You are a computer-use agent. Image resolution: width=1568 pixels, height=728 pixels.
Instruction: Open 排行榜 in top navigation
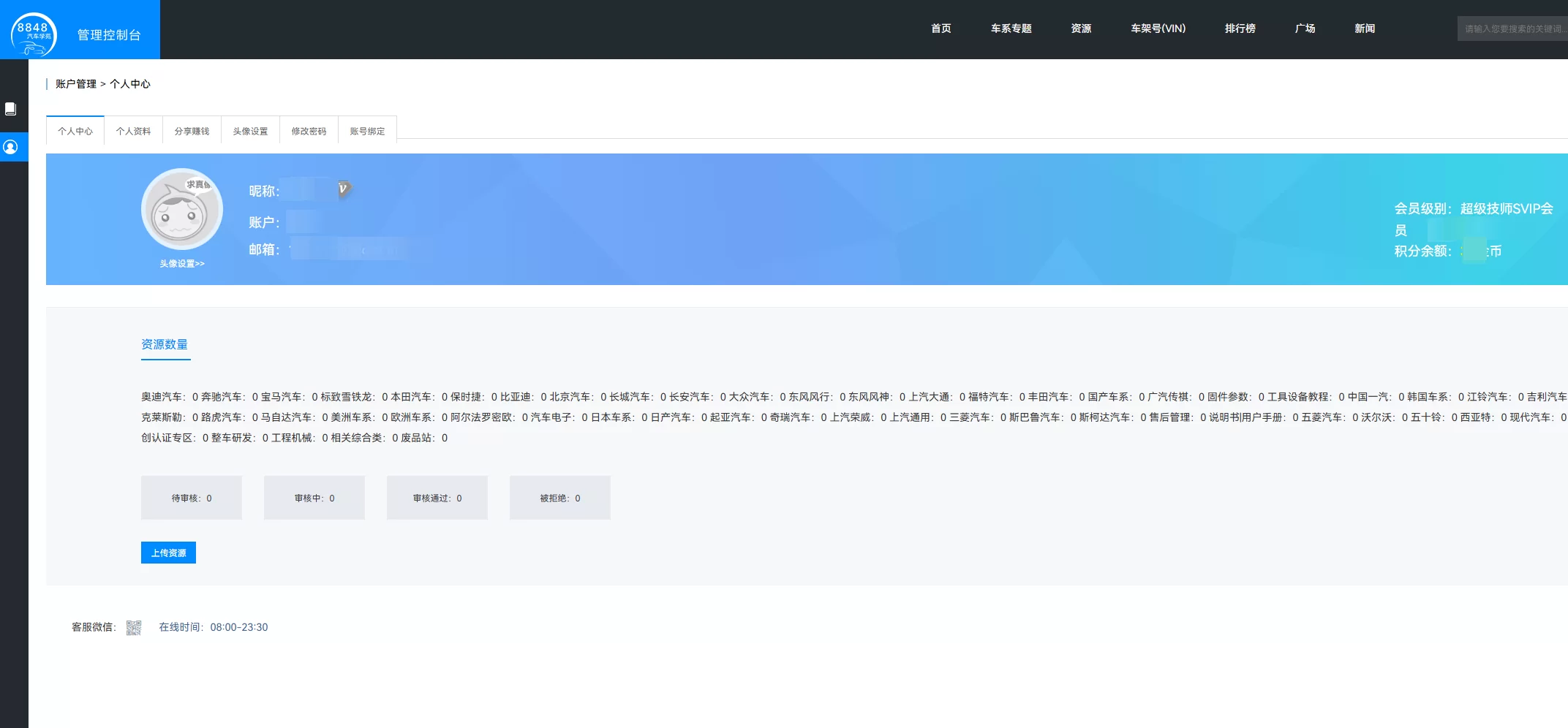pos(1240,29)
